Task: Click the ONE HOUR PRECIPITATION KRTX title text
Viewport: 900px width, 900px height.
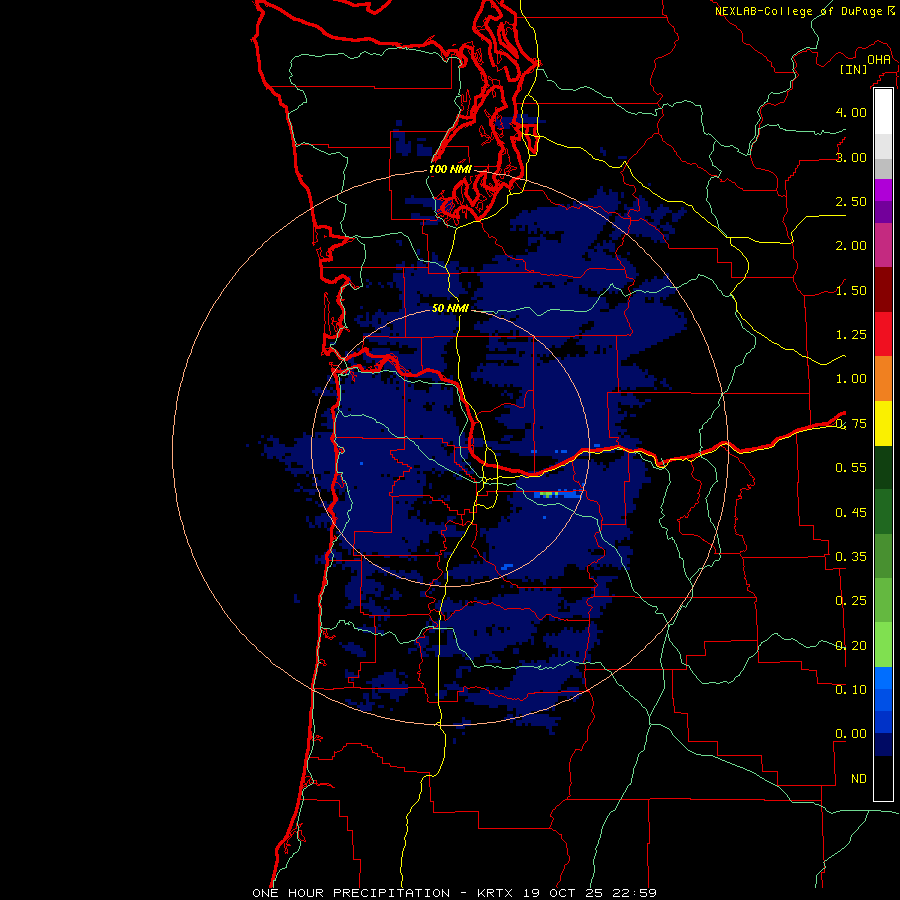Action: point(454,893)
